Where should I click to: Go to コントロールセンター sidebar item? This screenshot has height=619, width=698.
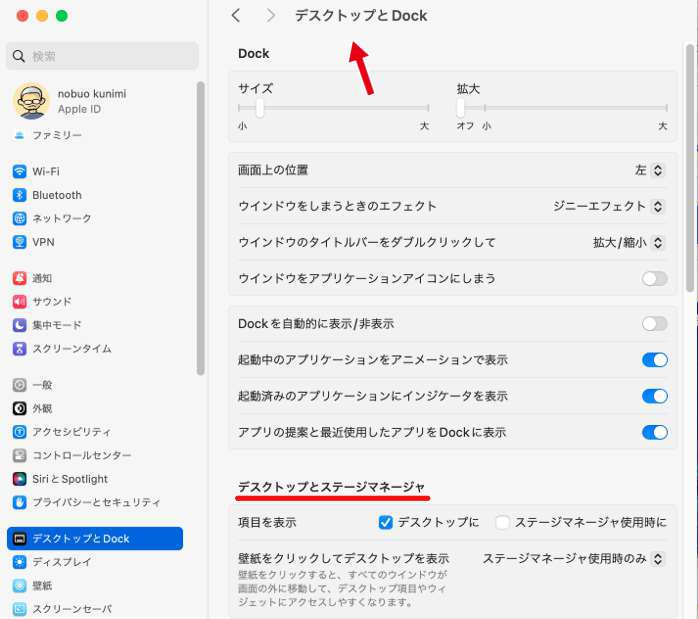(x=81, y=455)
